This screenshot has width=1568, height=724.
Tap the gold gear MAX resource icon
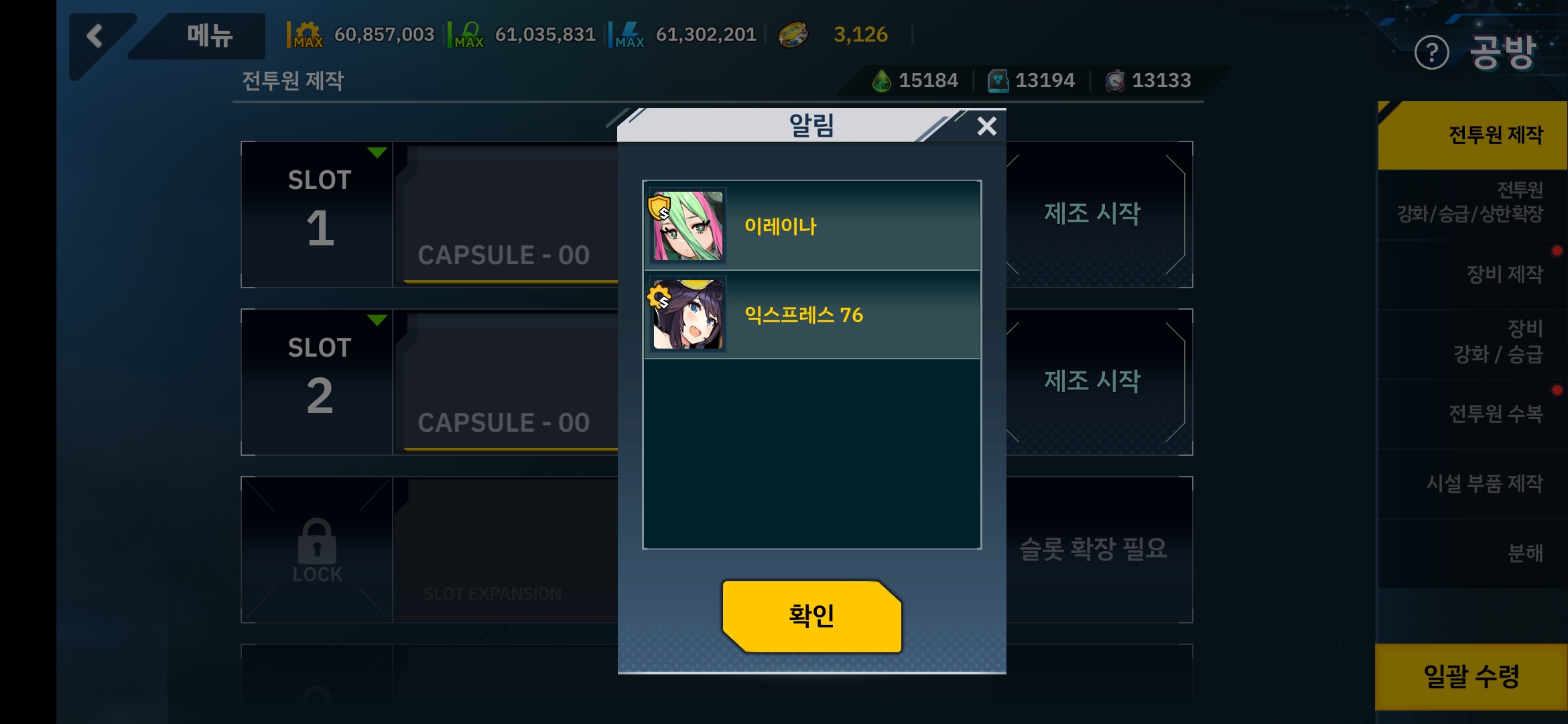(308, 34)
